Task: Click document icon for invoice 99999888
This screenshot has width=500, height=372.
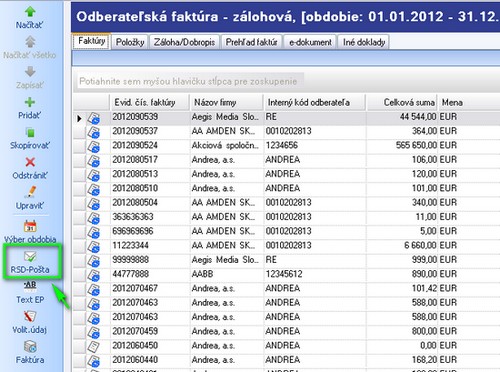Action: (94, 261)
